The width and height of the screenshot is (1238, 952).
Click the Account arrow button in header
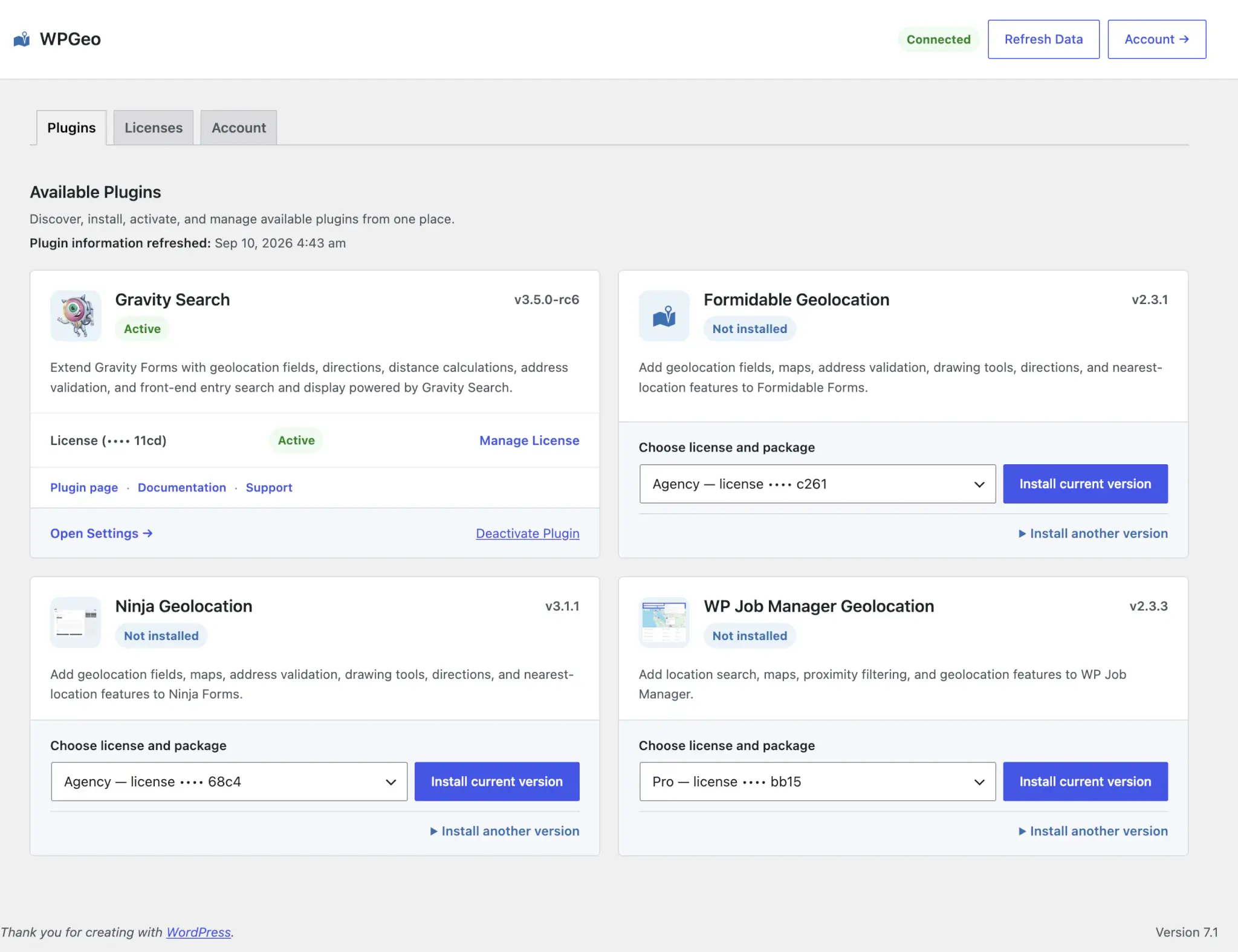click(1156, 39)
